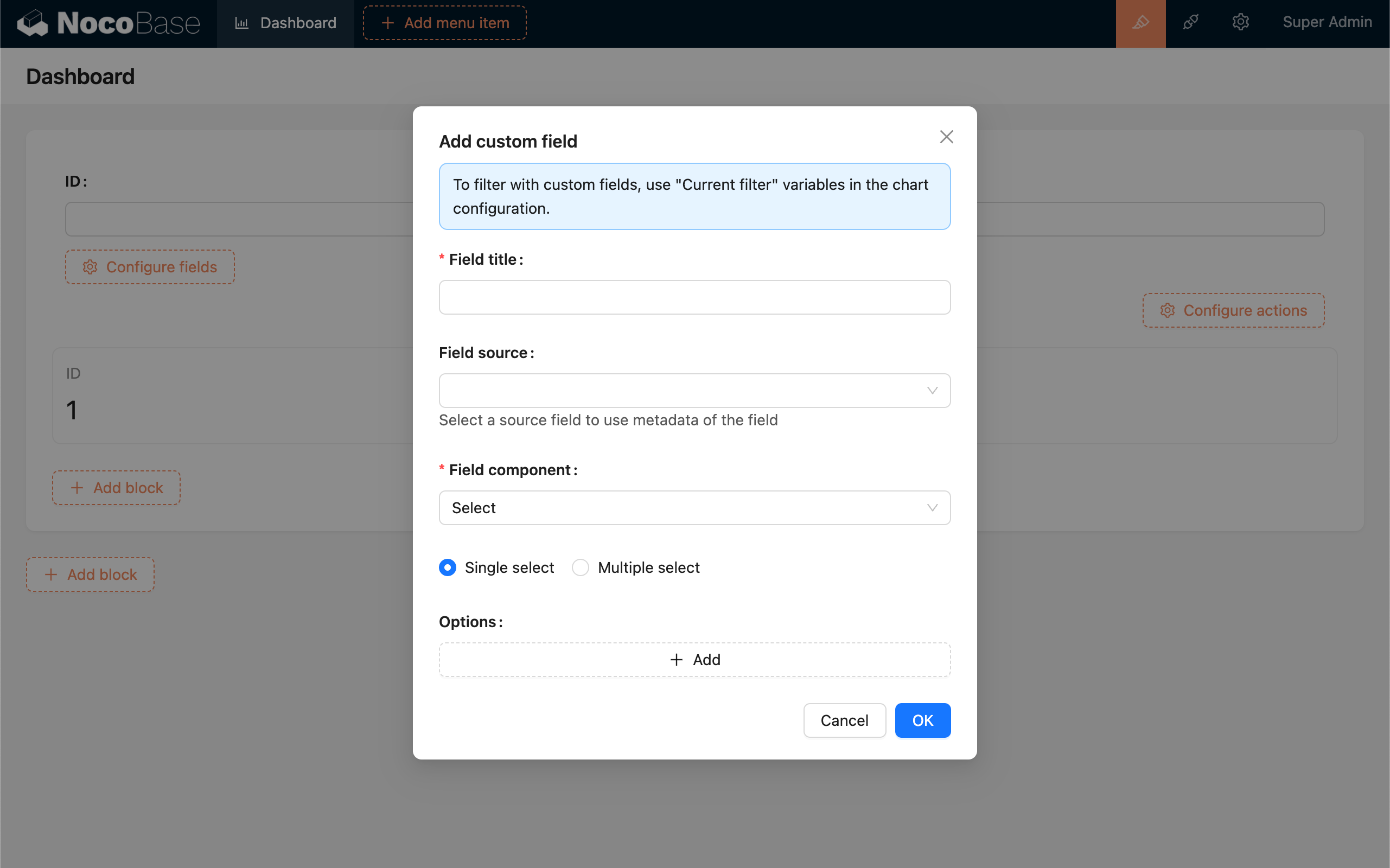Open the Super Admin user menu
Image resolution: width=1390 pixels, height=868 pixels.
(1327, 22)
